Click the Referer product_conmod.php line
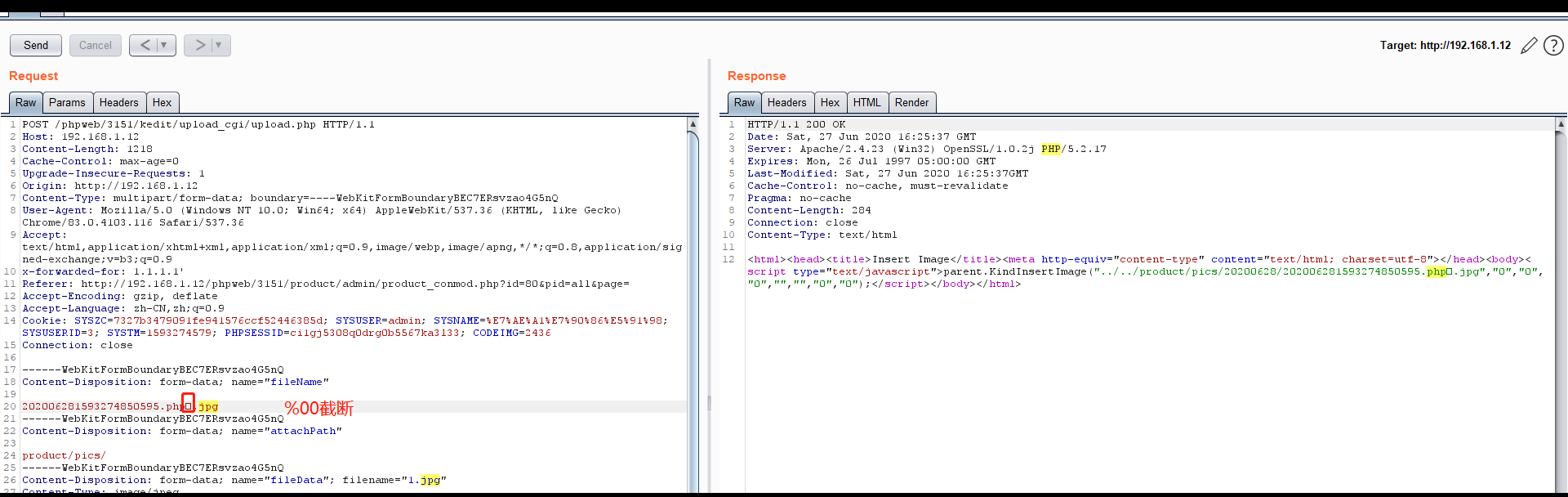The width and height of the screenshot is (1568, 497). click(x=326, y=284)
